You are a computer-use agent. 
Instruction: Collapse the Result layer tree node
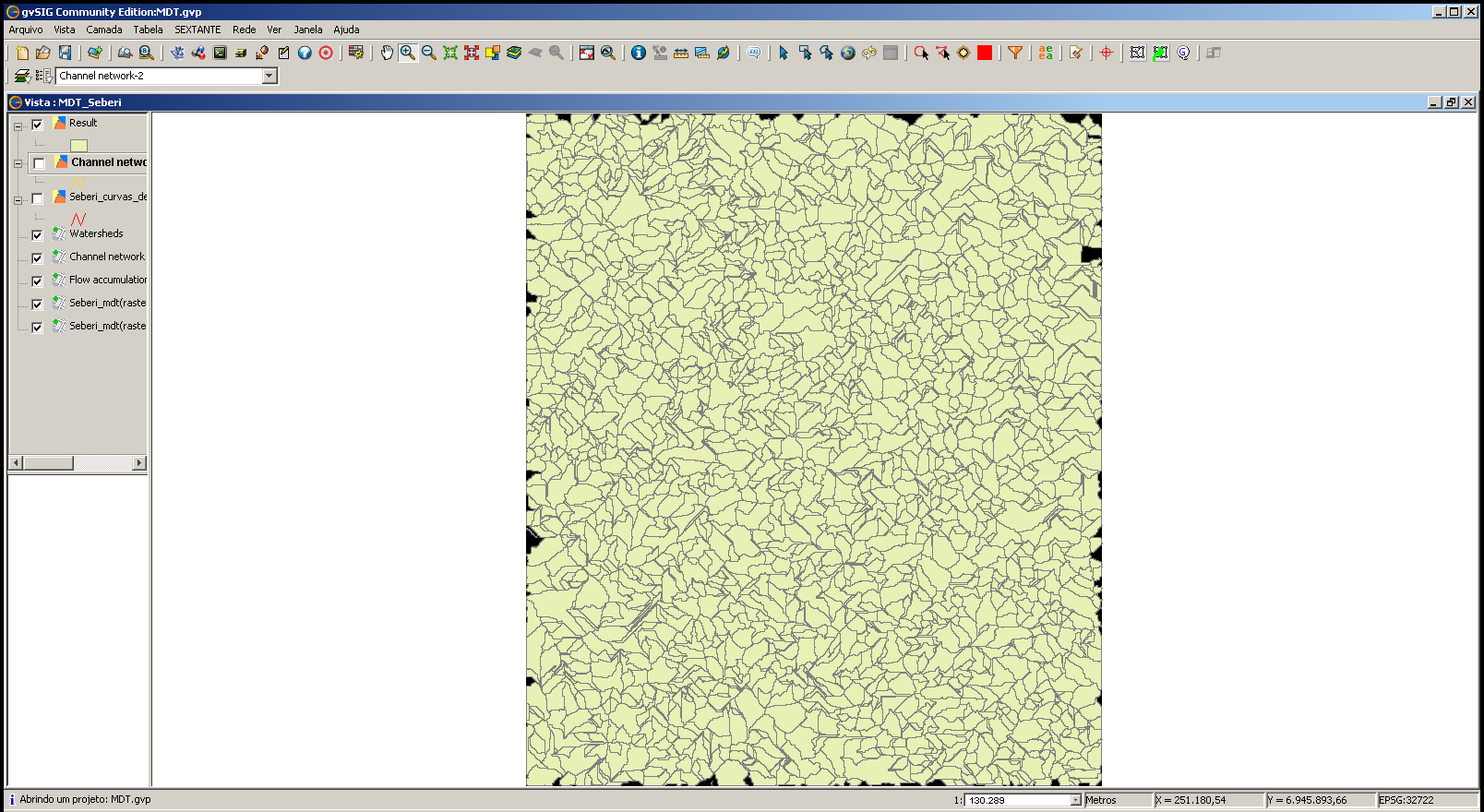(x=18, y=125)
